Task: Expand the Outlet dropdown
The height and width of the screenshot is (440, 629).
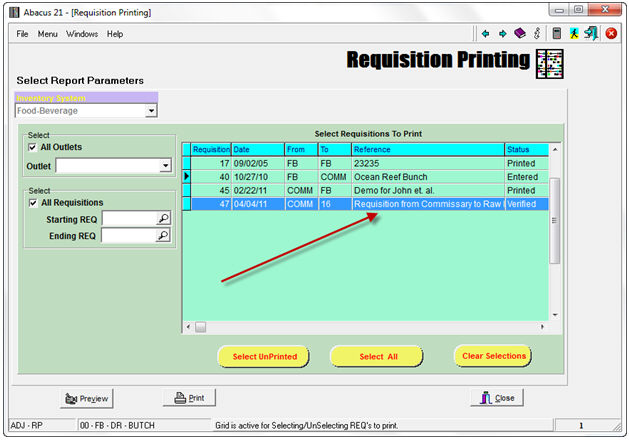Action: (x=164, y=165)
